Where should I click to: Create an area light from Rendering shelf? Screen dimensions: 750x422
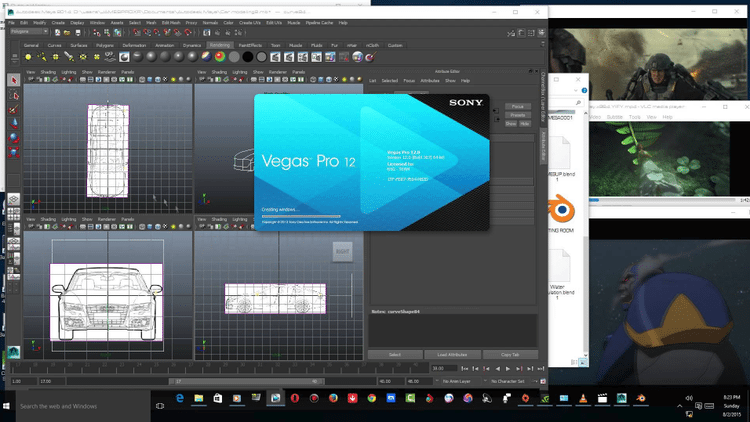[x=83, y=57]
